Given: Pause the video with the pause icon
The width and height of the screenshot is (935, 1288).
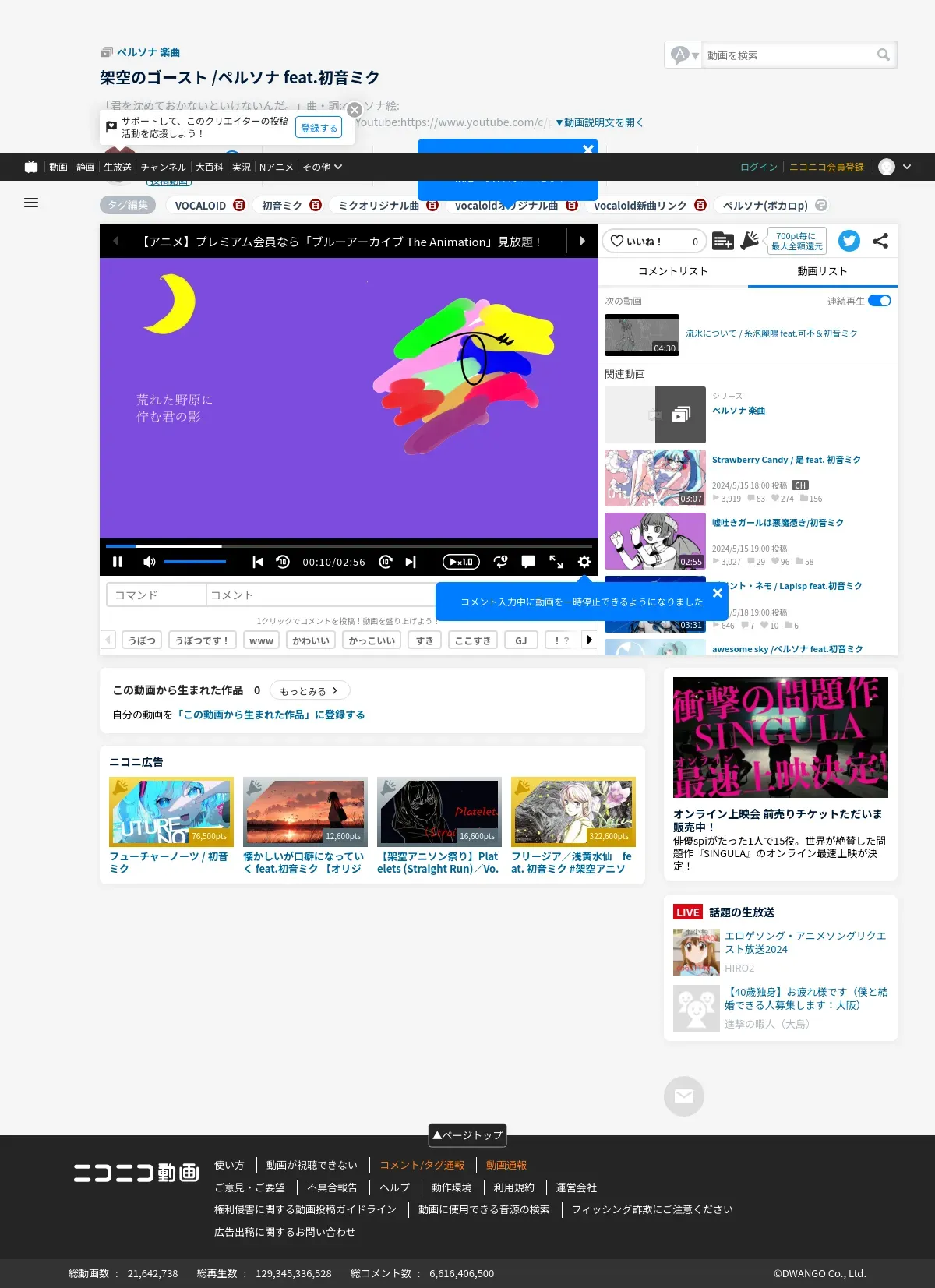Looking at the screenshot, I should [x=118, y=562].
